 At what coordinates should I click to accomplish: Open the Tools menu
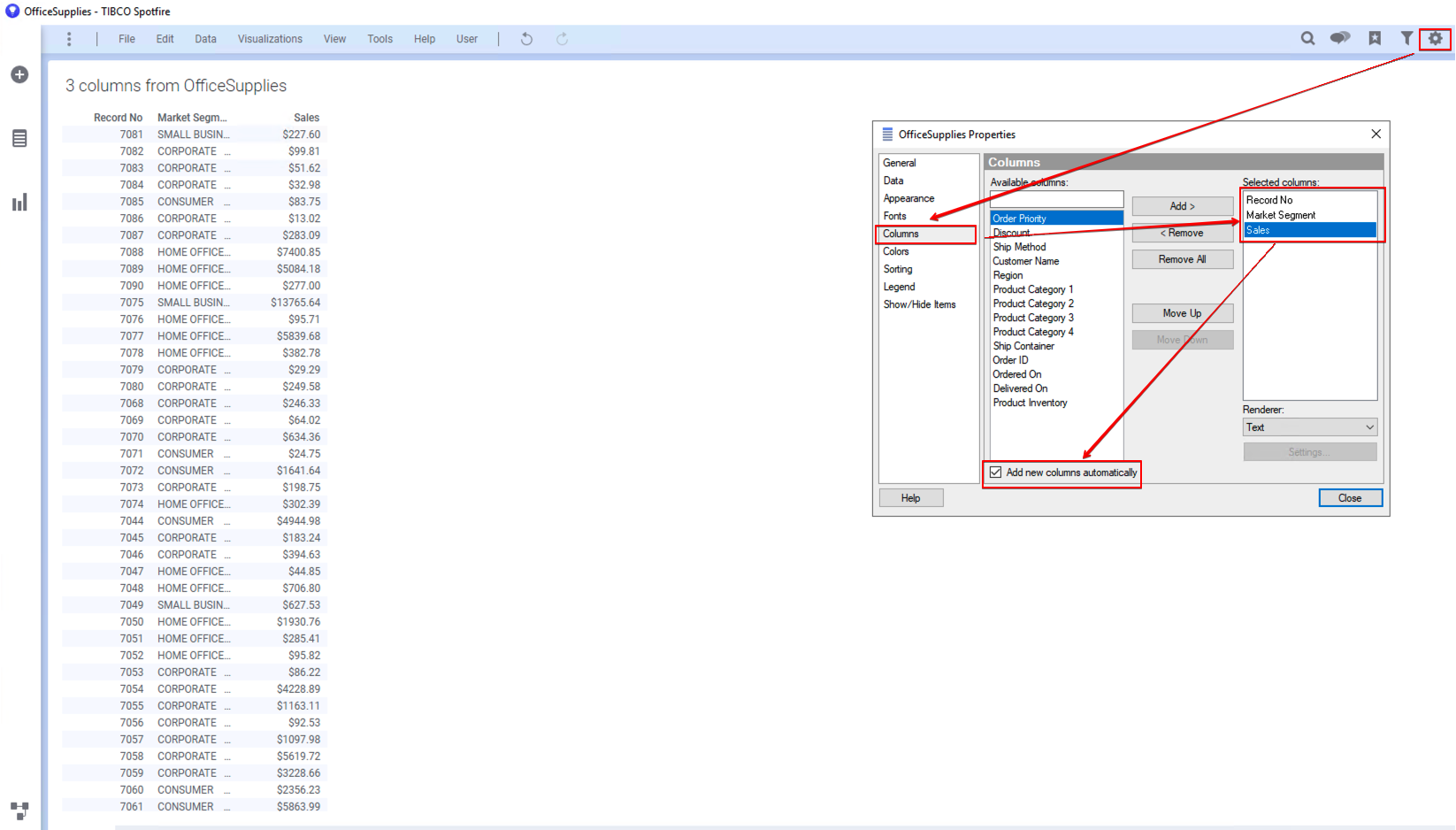click(380, 39)
